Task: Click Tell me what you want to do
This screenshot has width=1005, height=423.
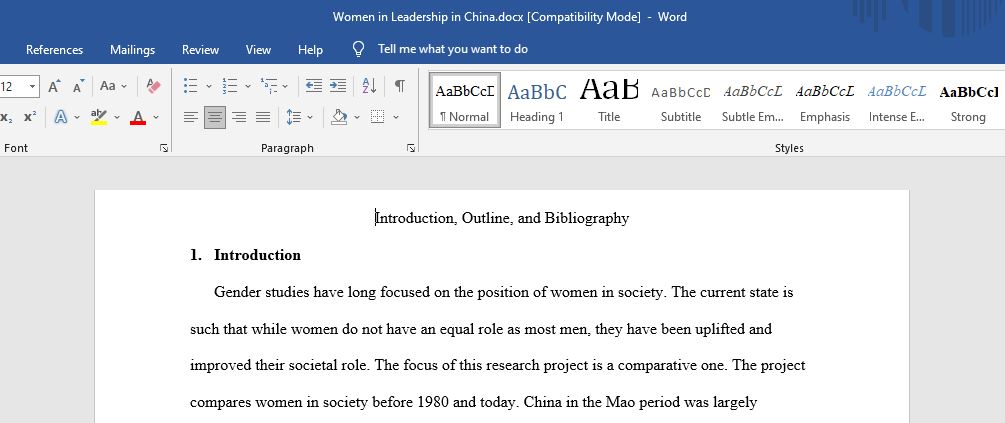Action: coord(453,49)
